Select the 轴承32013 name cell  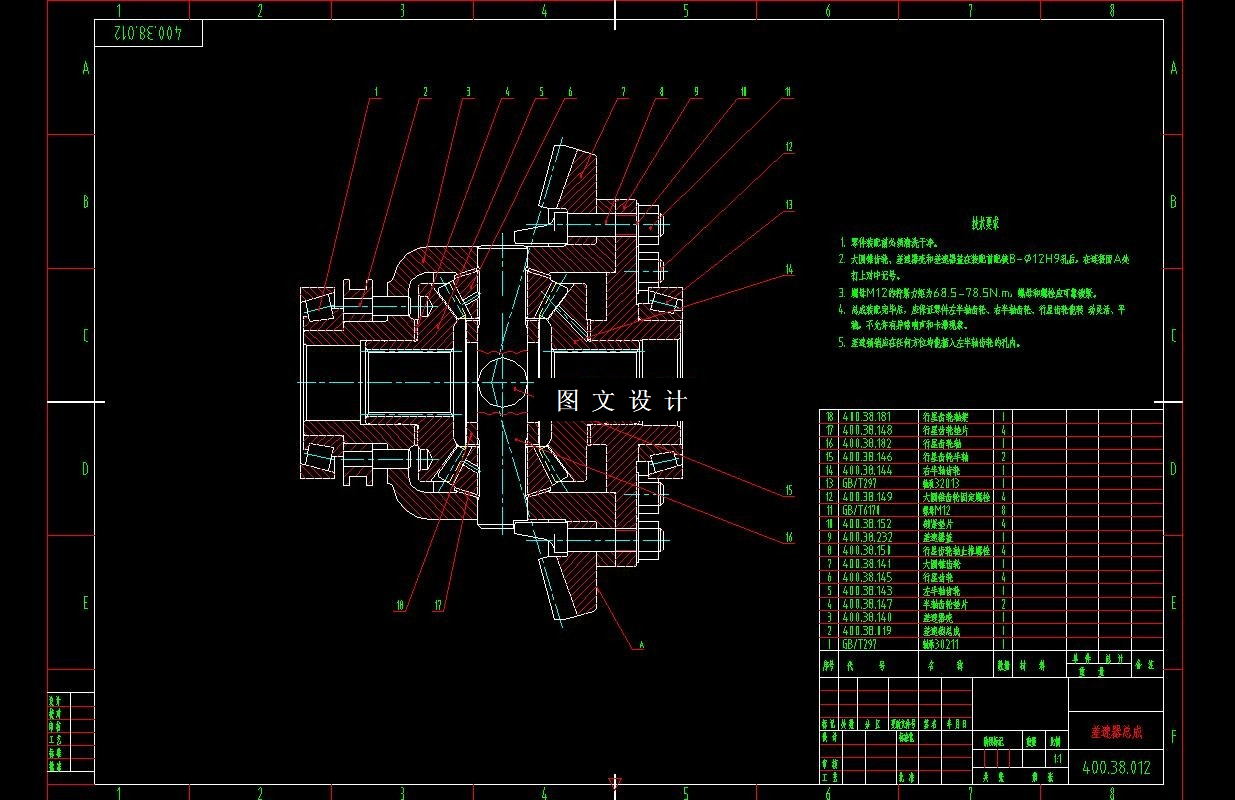[x=940, y=483]
